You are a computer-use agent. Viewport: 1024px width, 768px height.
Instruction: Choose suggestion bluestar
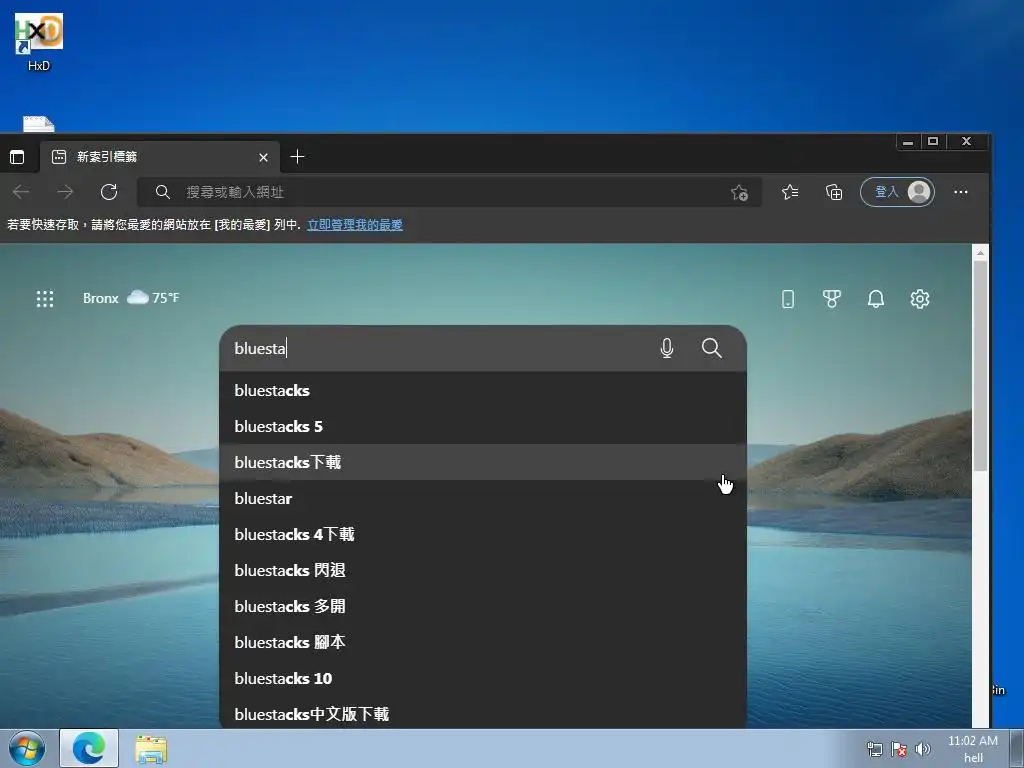click(x=483, y=498)
